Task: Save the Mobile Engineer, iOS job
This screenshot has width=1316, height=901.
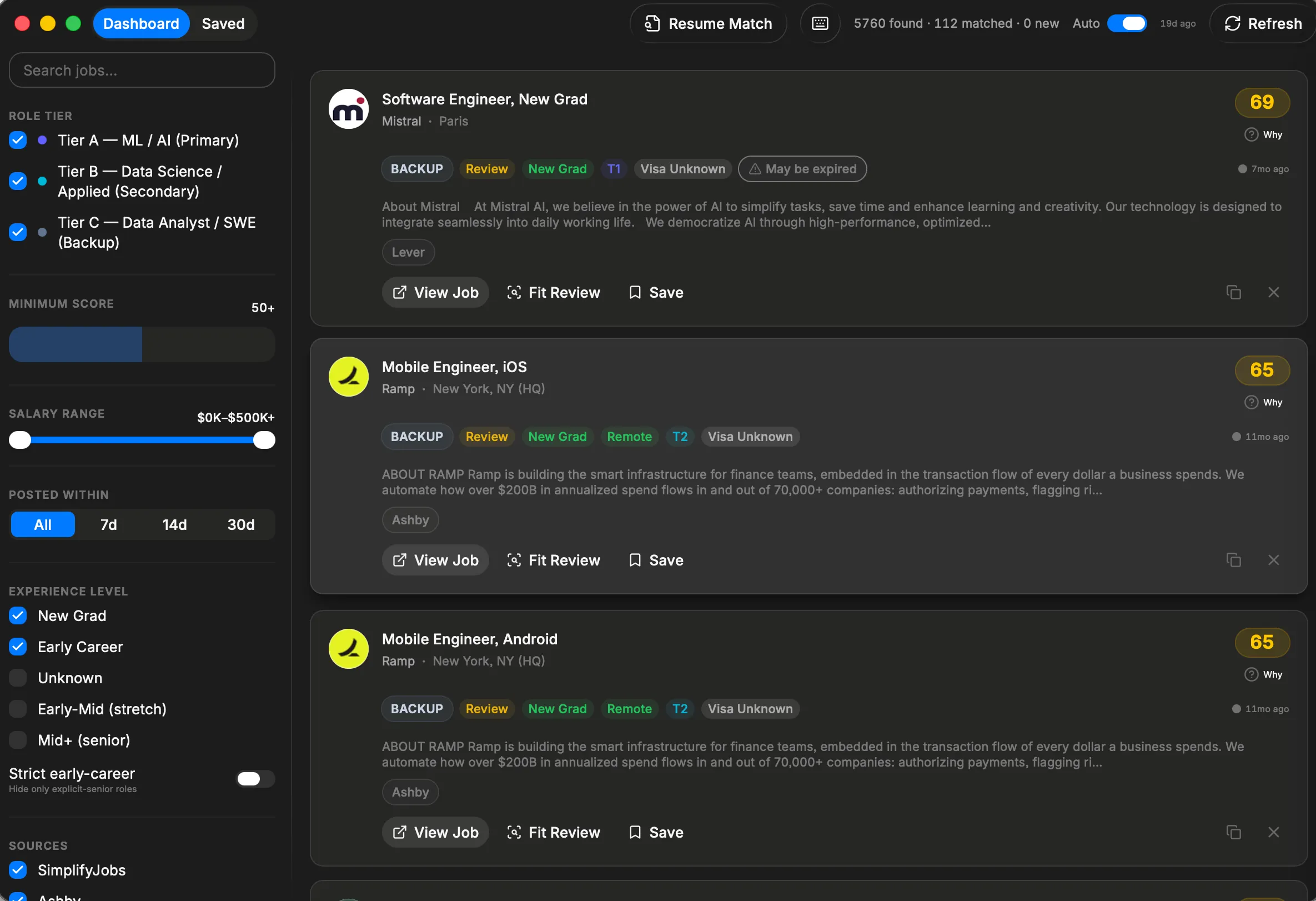Action: [656, 560]
